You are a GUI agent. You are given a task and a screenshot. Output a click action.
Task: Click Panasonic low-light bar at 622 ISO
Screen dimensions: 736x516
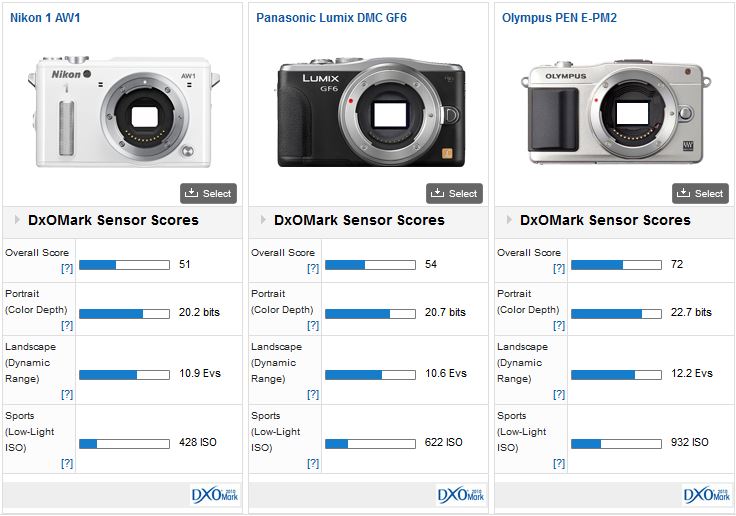pos(370,444)
